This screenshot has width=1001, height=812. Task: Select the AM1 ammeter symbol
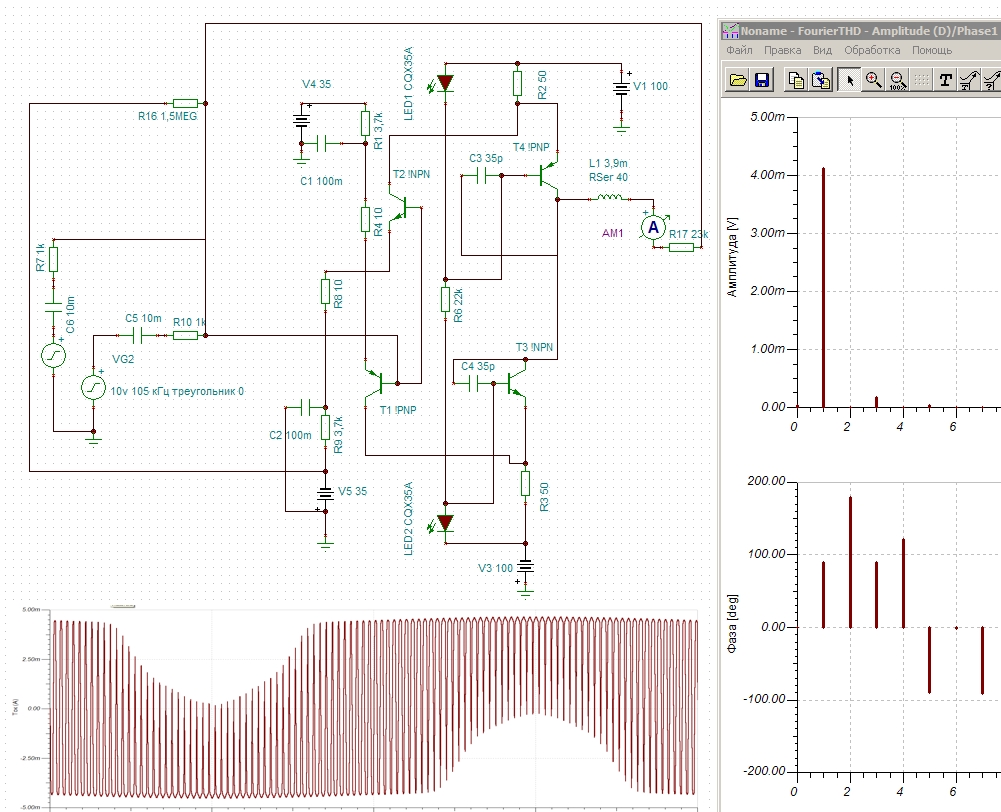click(654, 228)
